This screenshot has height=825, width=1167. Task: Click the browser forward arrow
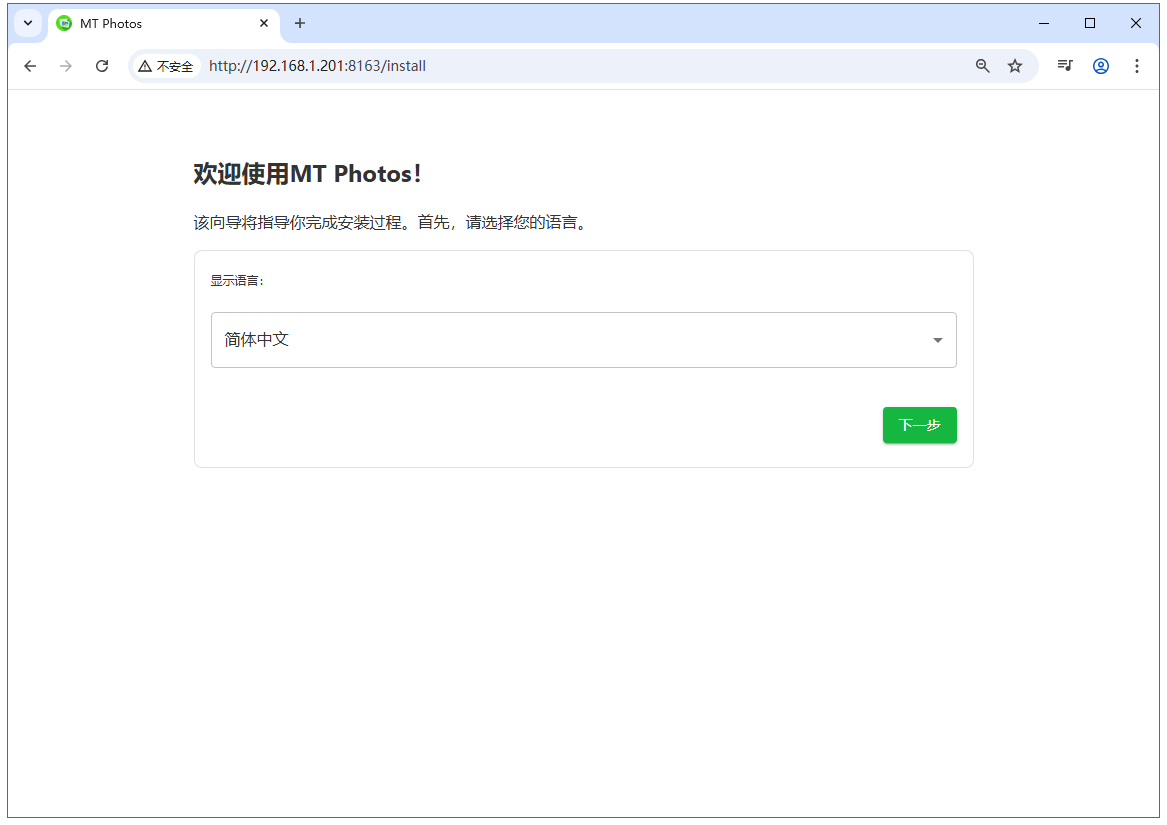coord(65,66)
